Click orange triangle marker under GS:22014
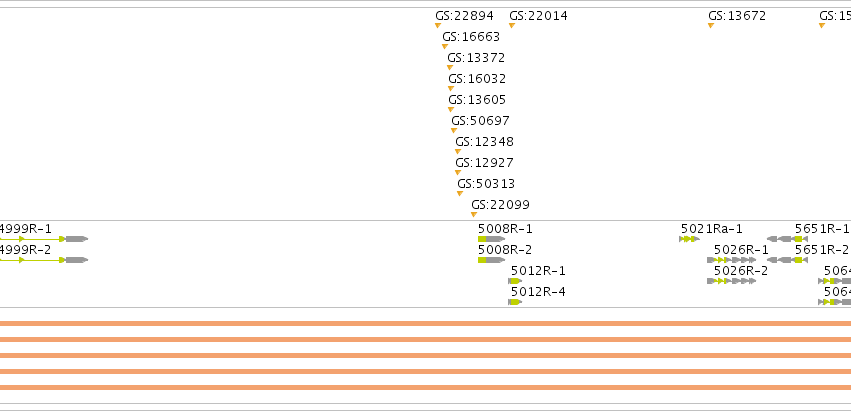Viewport: 851px width, 411px height. click(x=512, y=26)
